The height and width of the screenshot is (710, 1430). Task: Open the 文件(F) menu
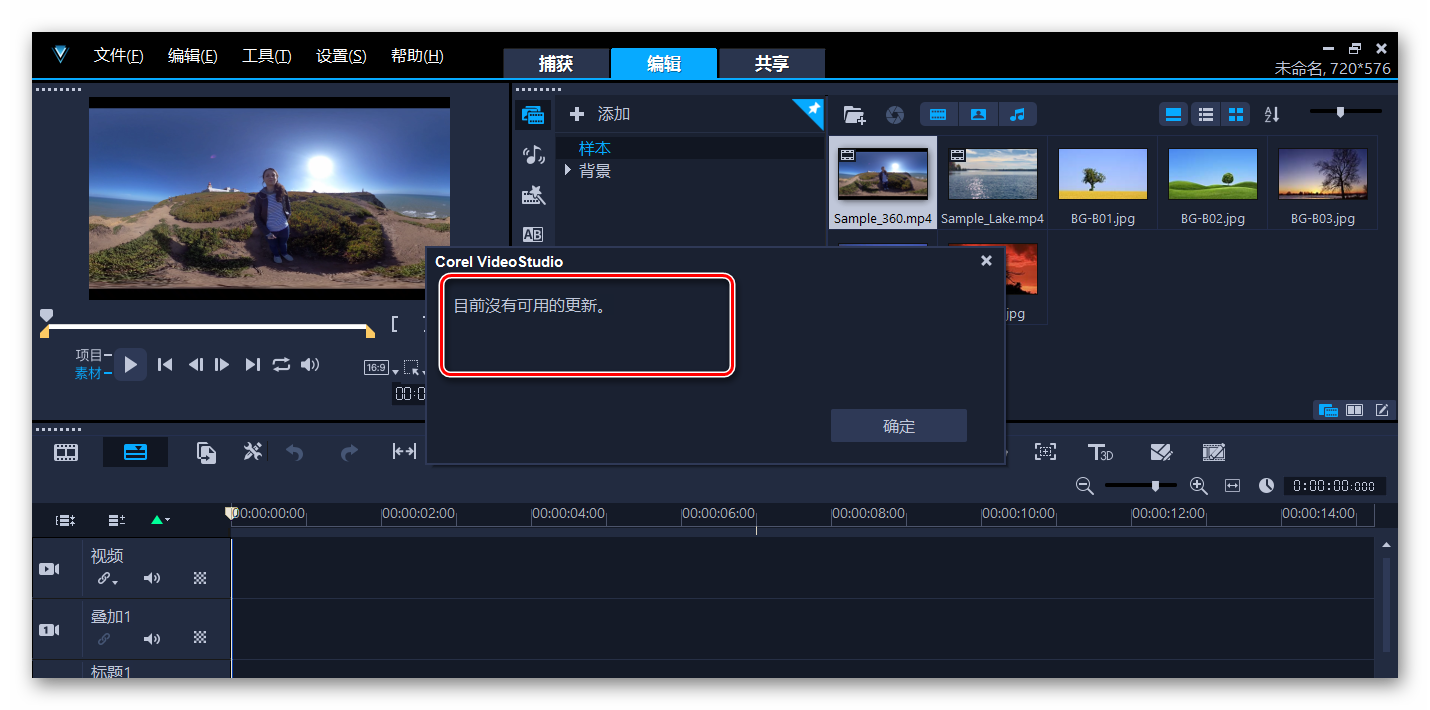tap(119, 56)
